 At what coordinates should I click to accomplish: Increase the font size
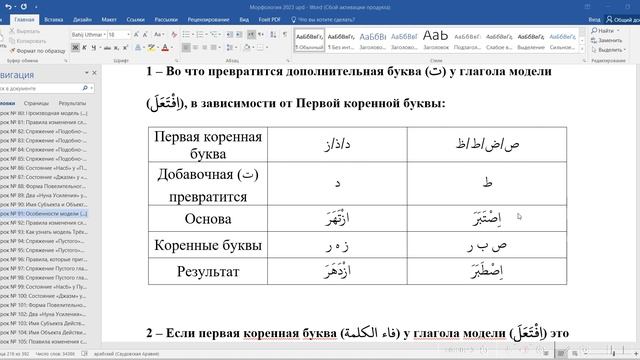tap(137, 35)
